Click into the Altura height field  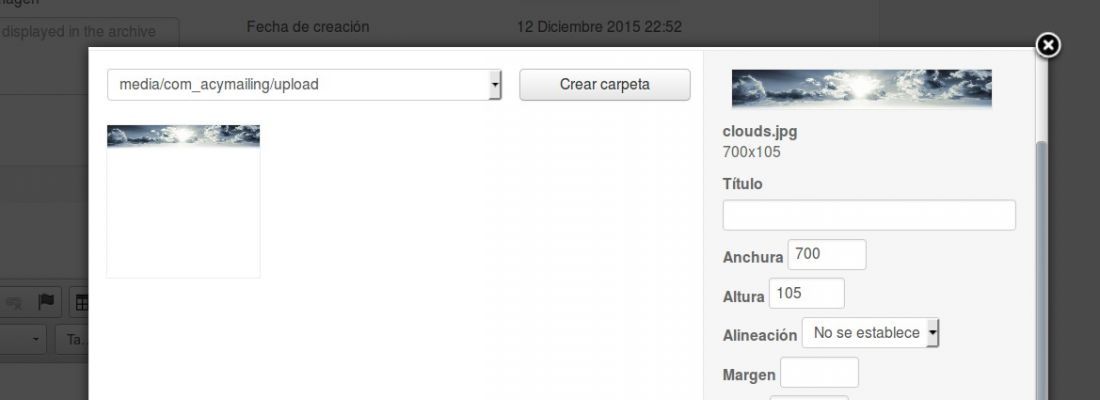pyautogui.click(x=807, y=293)
